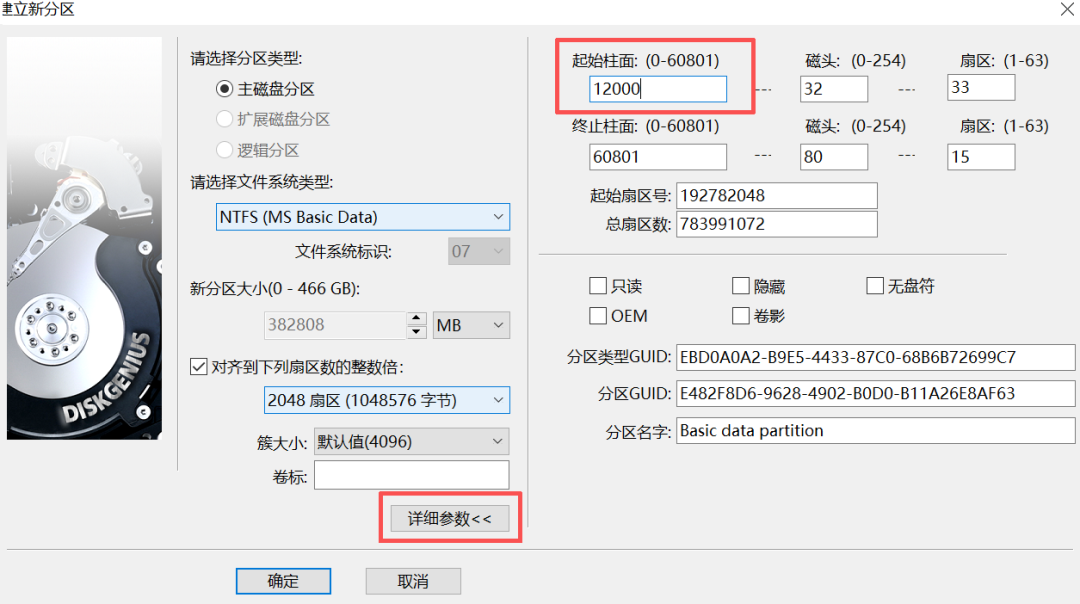
Task: Select the 主磁盘分区 radio button
Action: point(225,89)
